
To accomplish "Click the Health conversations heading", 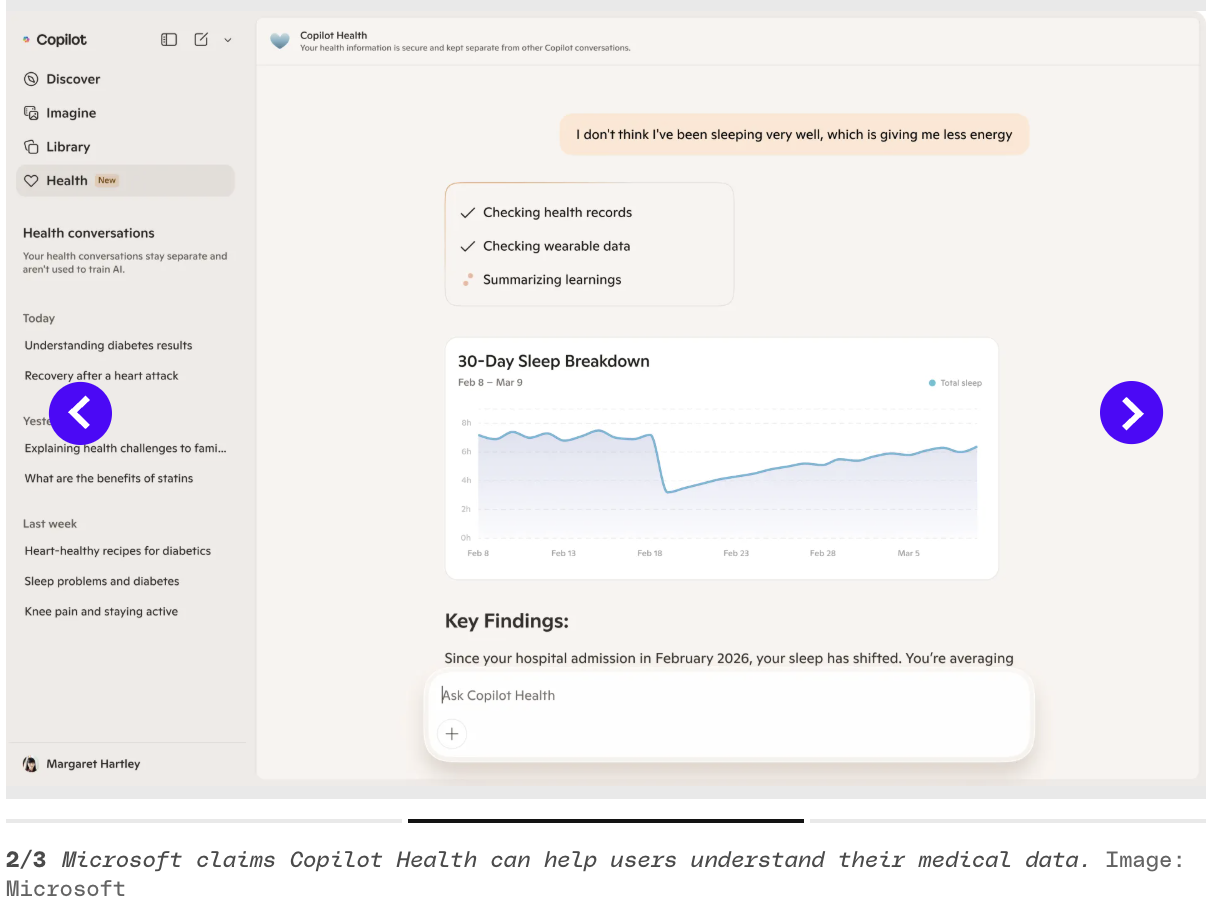I will [89, 233].
